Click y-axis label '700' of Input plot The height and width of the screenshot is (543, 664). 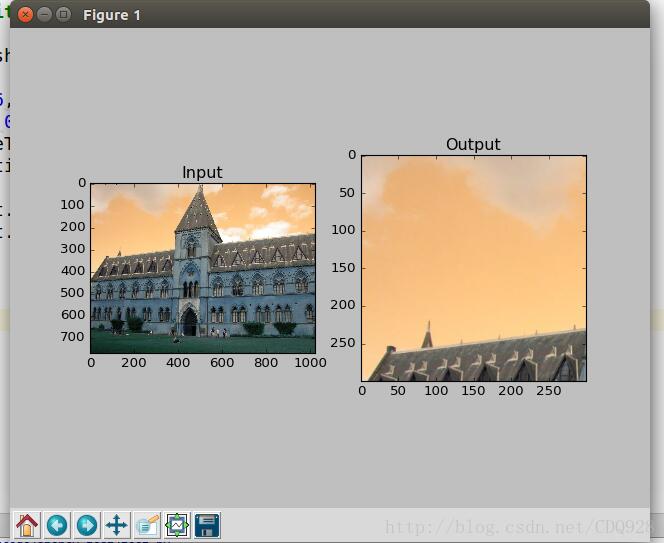click(x=72, y=337)
